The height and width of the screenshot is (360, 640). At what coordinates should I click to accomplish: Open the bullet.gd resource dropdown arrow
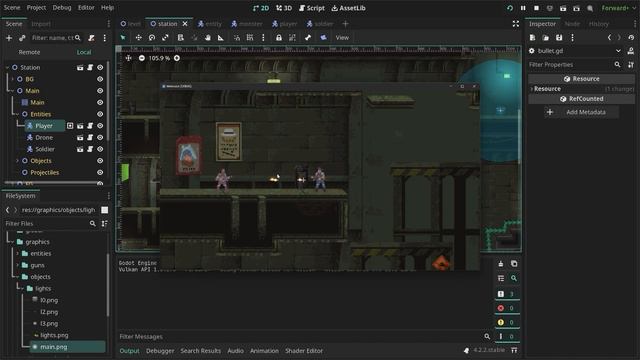pyautogui.click(x=618, y=51)
